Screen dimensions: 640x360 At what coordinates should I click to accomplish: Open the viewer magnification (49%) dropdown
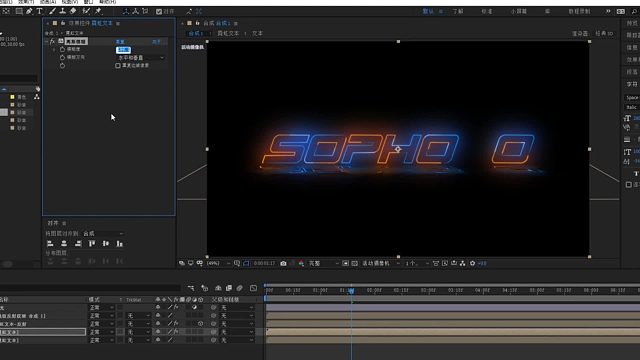pyautogui.click(x=219, y=264)
